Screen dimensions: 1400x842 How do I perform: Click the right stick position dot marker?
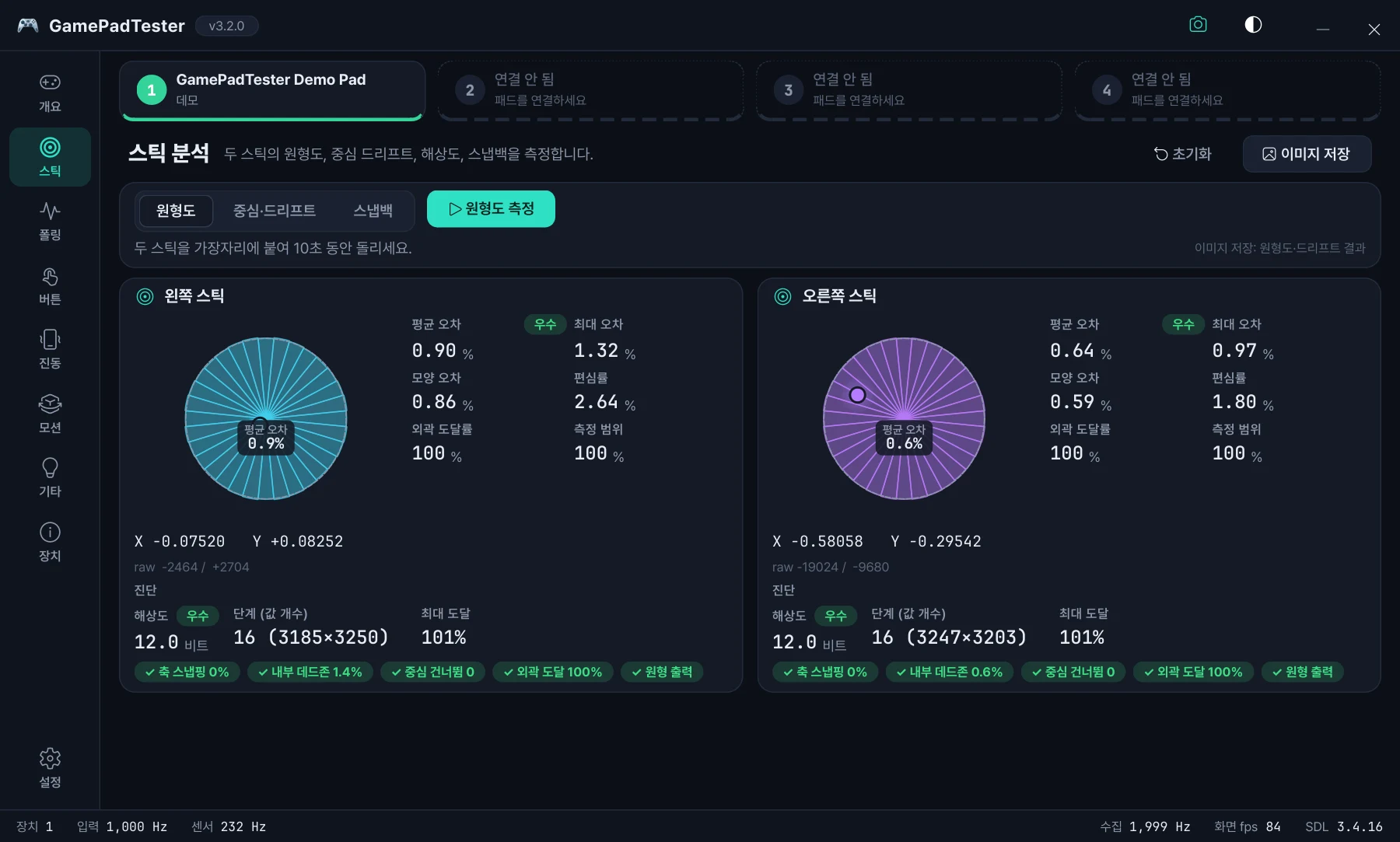click(x=857, y=395)
